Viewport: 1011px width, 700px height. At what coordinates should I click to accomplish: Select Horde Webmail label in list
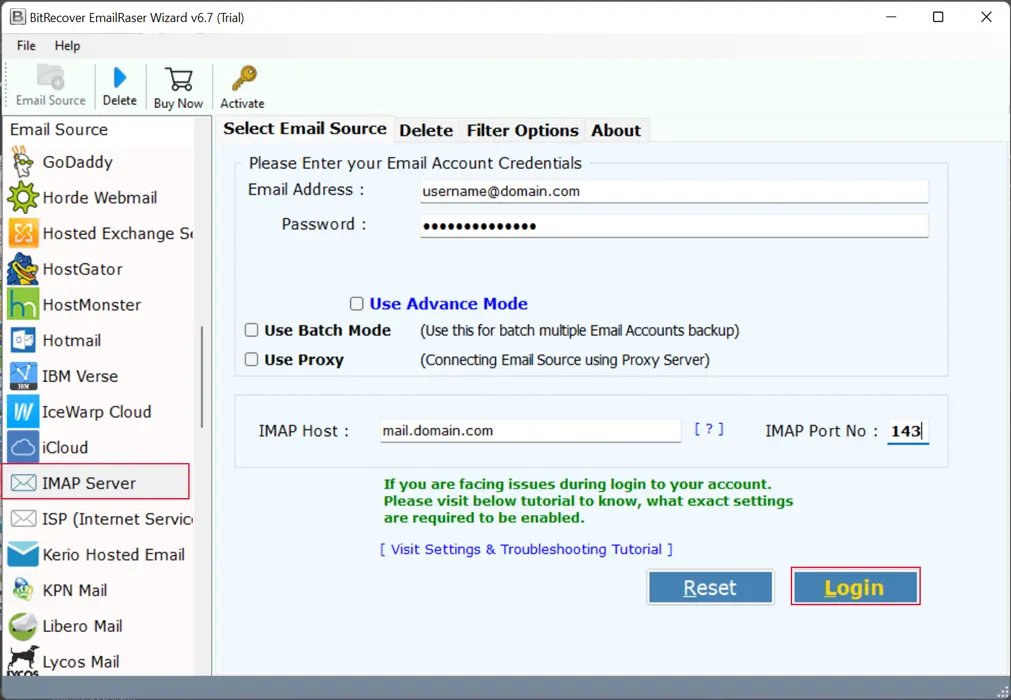(99, 197)
